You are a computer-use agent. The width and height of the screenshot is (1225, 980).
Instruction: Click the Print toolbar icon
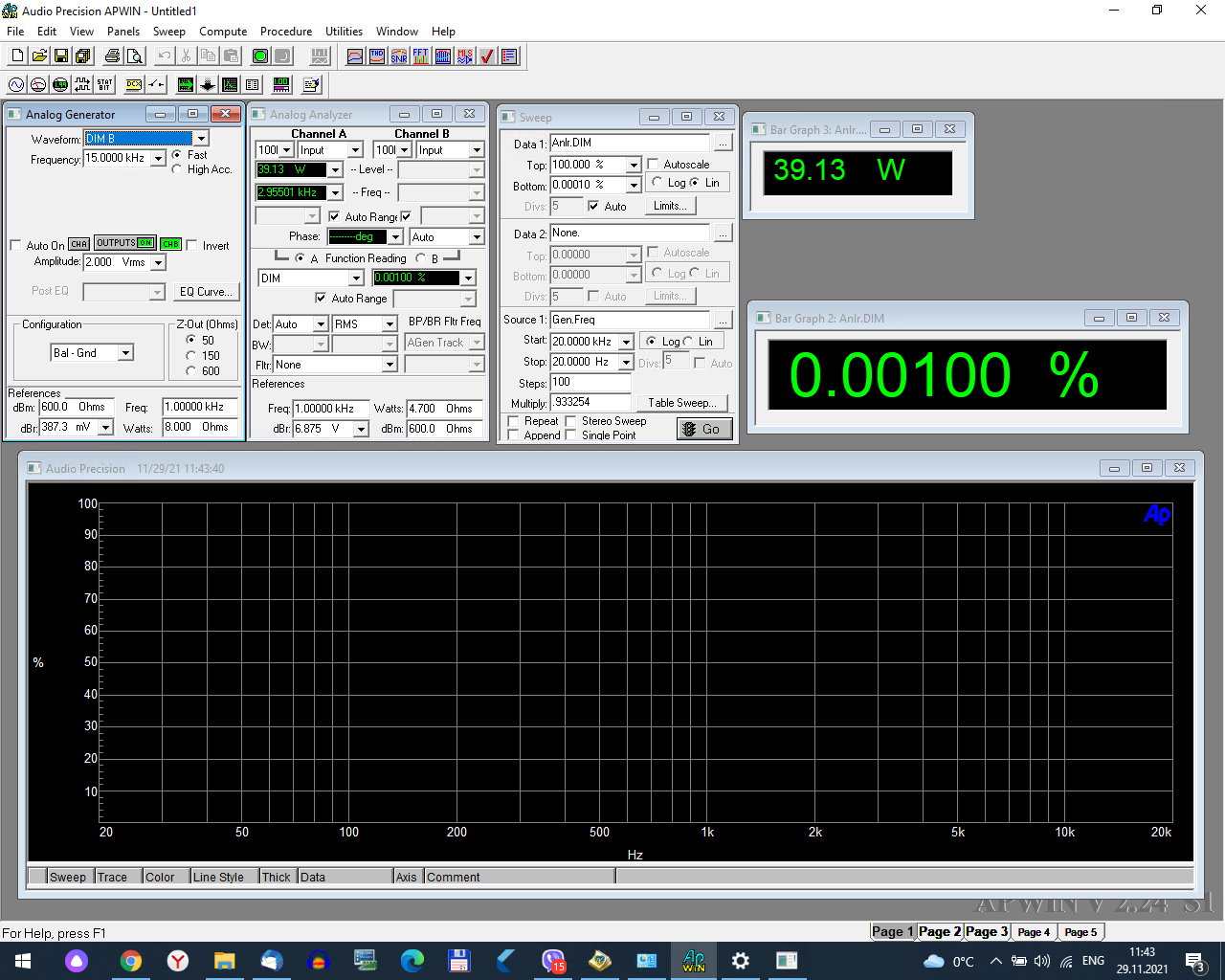[113, 56]
